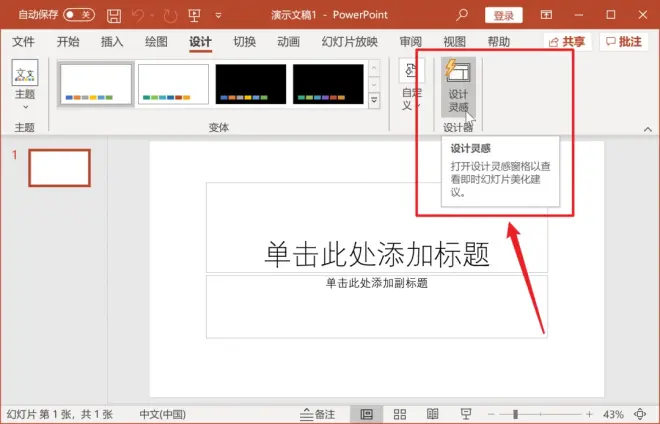Image resolution: width=660 pixels, height=424 pixels.
Task: Switch to the 绘图 ribbon tab
Action: 156,42
